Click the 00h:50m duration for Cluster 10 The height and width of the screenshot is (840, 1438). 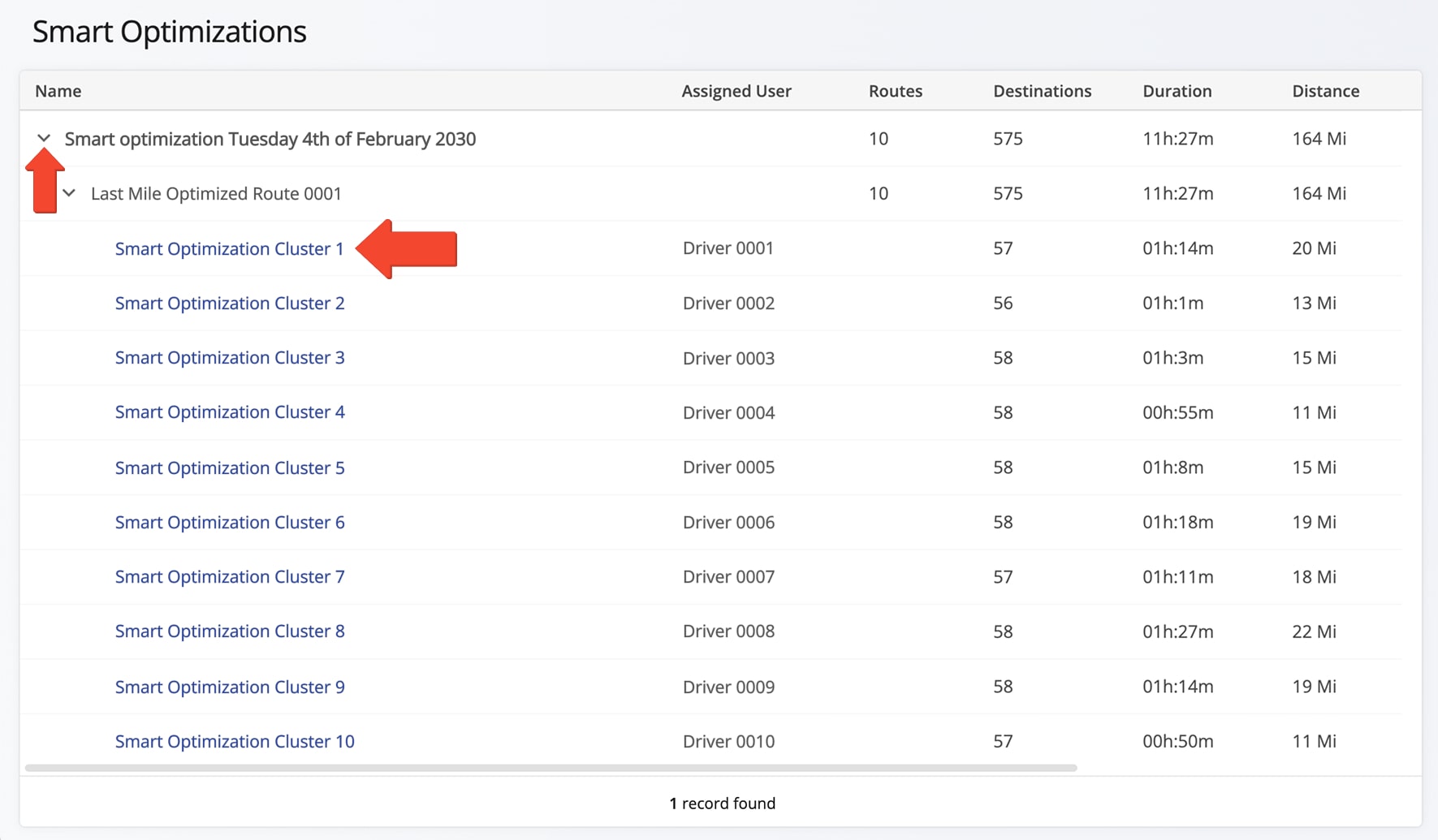tap(1178, 741)
